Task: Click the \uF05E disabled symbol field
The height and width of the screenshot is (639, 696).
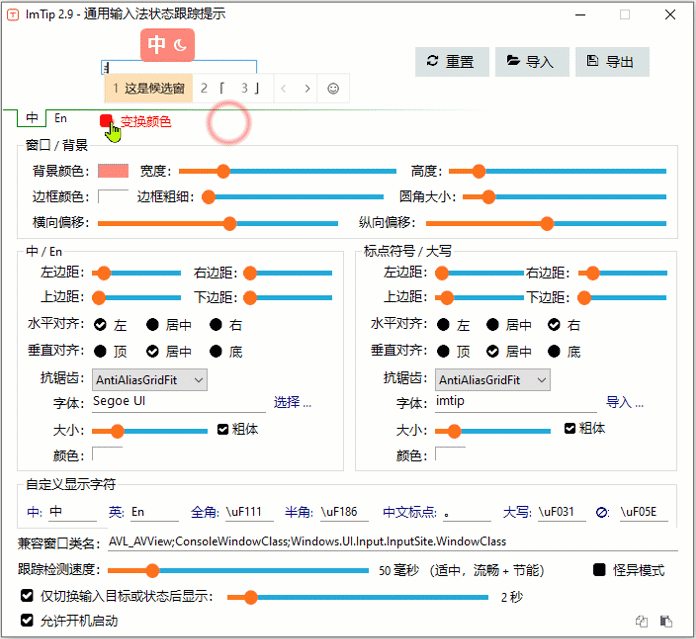Action: coord(644,512)
